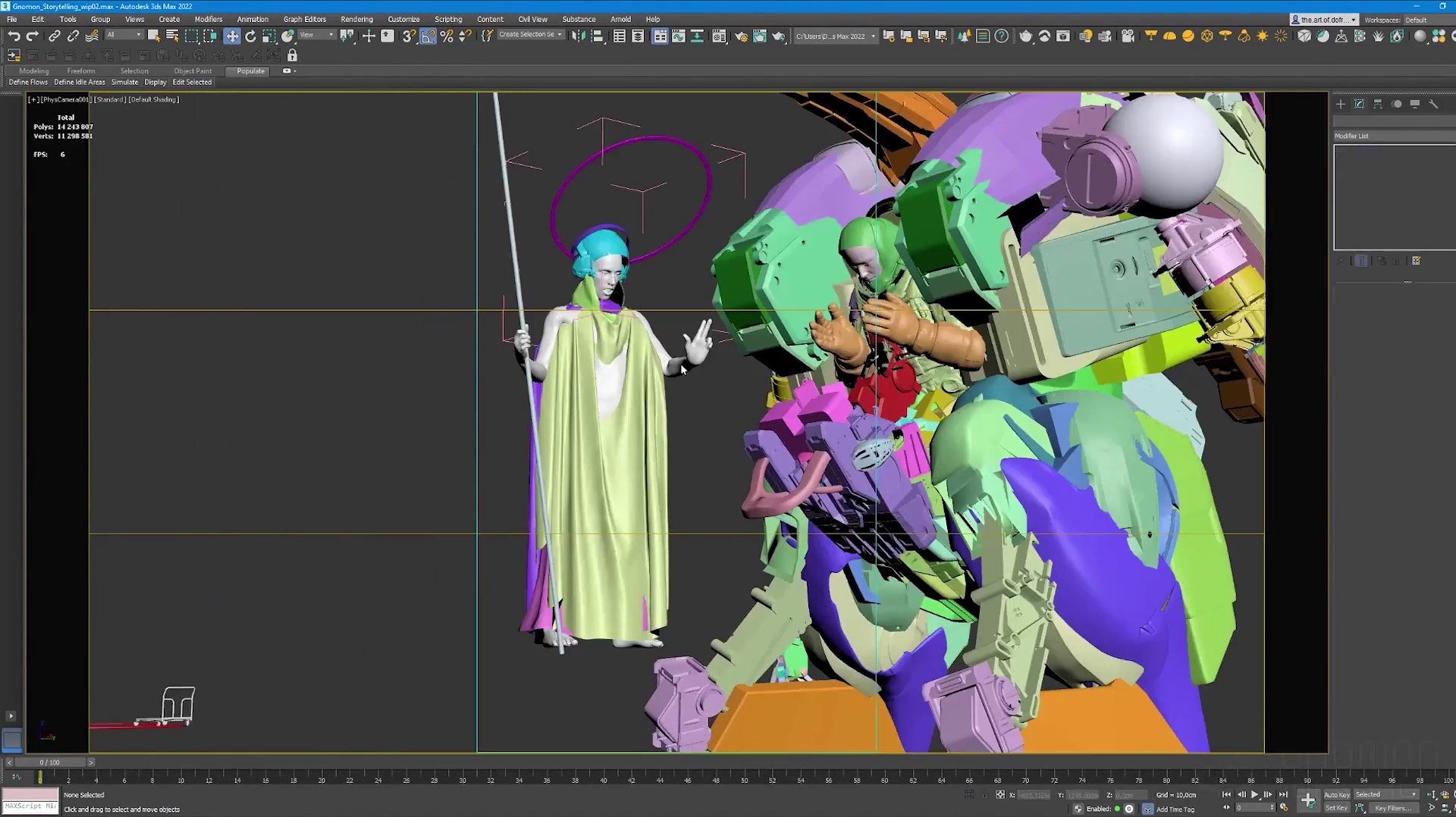
Task: Click frame 50 on the timeline
Action: 744,778
